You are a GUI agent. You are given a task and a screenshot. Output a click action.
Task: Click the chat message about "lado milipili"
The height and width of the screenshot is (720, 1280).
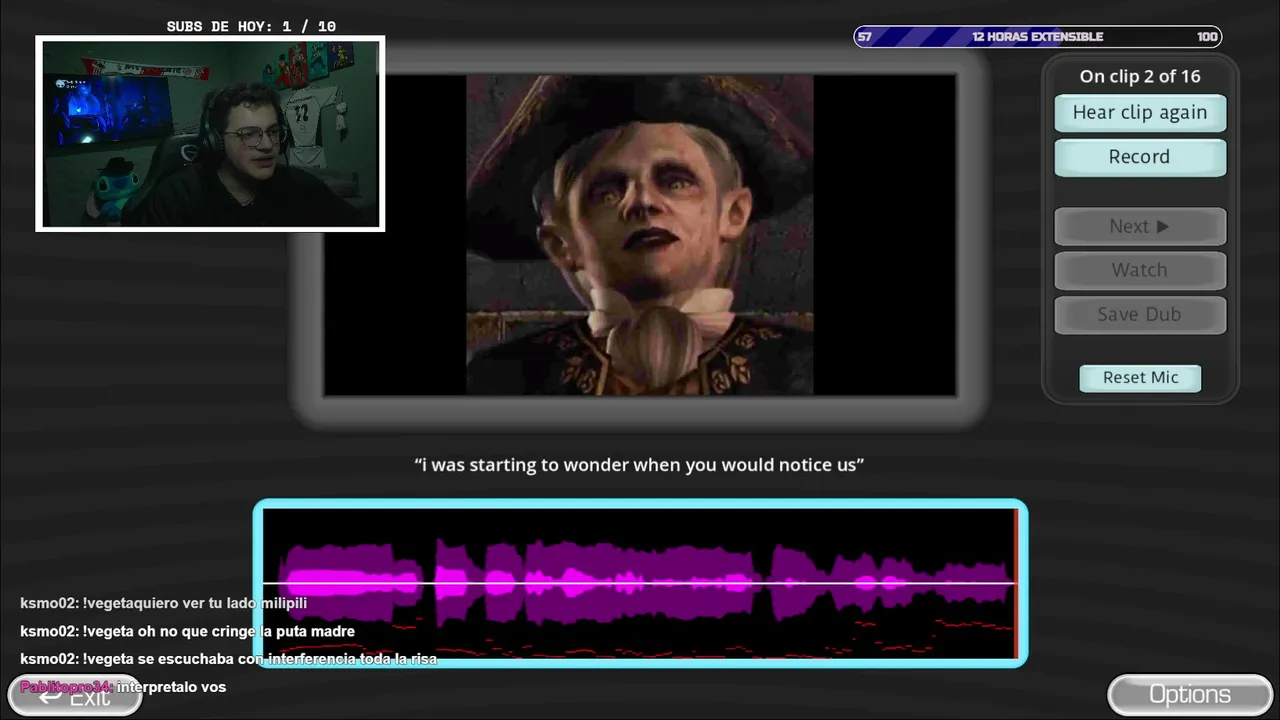point(164,603)
